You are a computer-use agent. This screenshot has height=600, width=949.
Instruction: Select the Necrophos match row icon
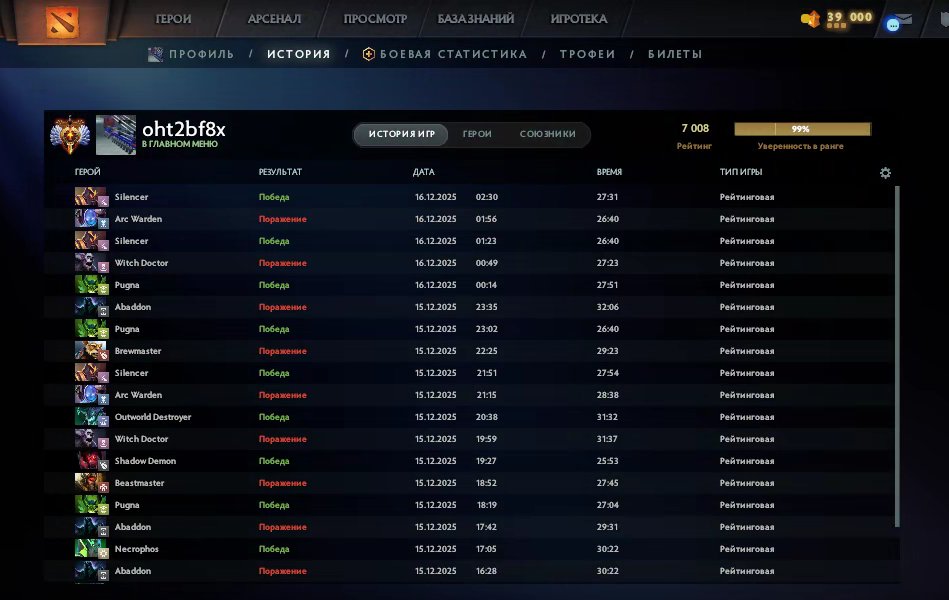(91, 549)
